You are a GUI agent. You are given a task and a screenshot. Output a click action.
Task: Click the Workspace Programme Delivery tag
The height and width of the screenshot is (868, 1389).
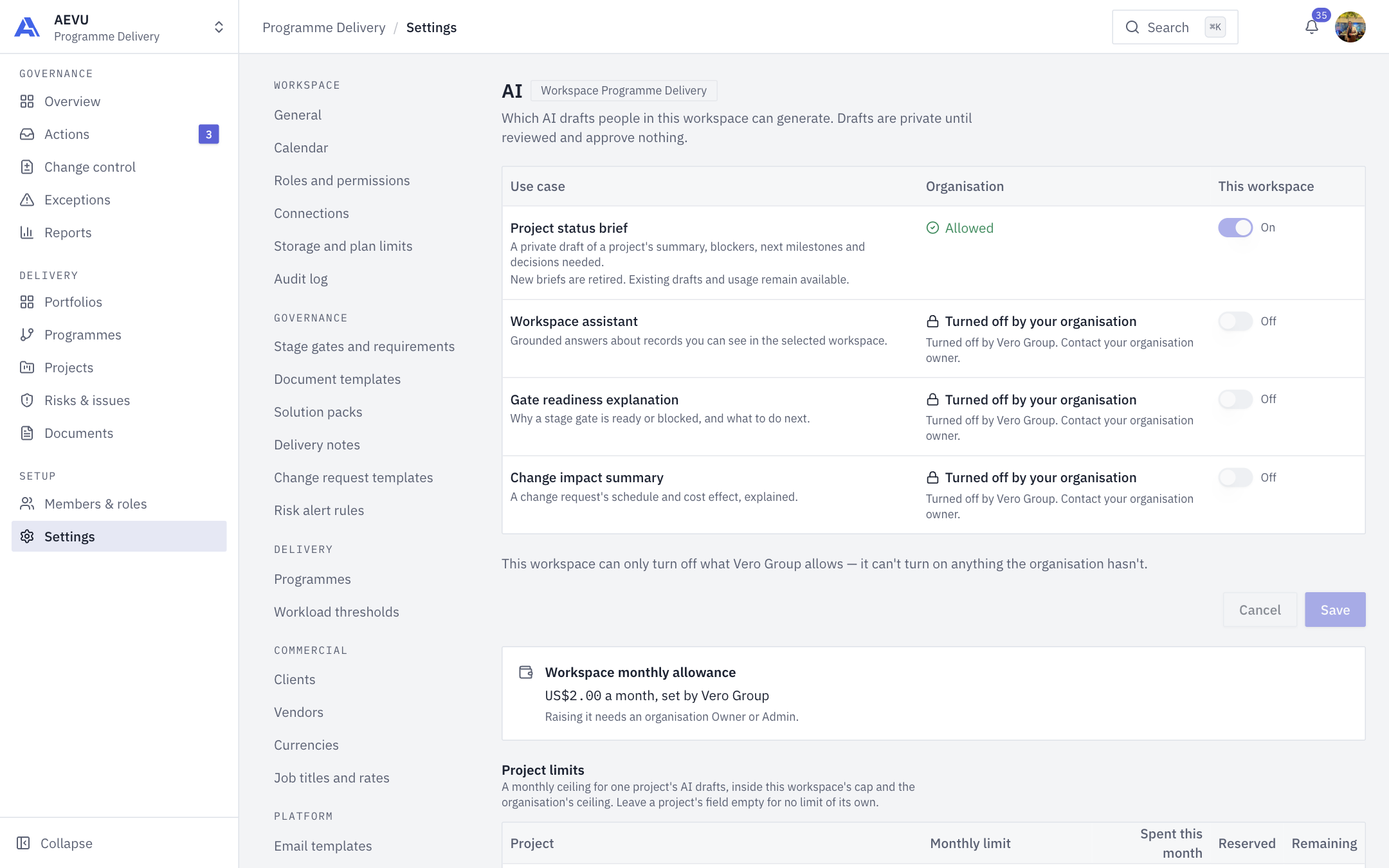[x=624, y=91]
